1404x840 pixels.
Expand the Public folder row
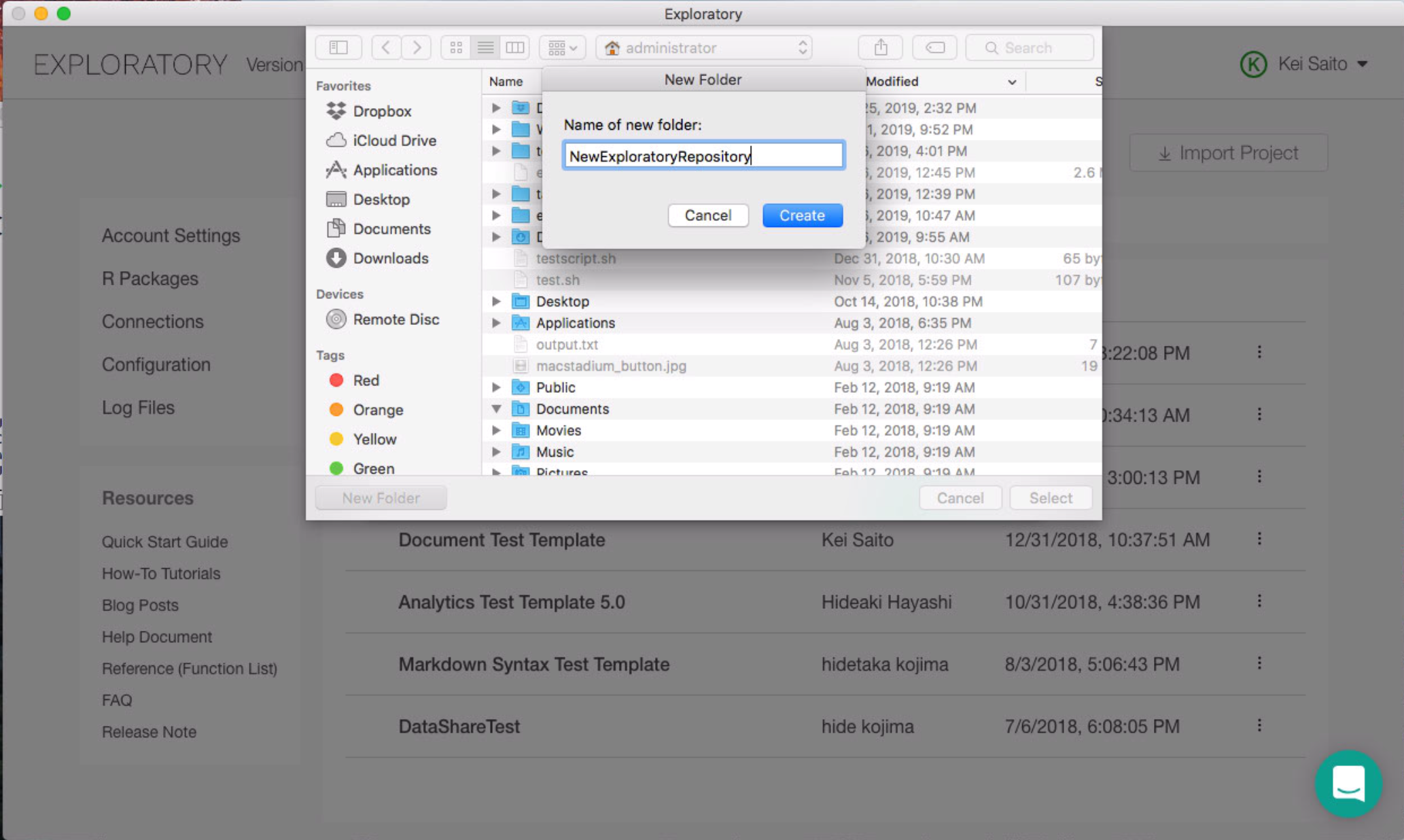click(496, 387)
